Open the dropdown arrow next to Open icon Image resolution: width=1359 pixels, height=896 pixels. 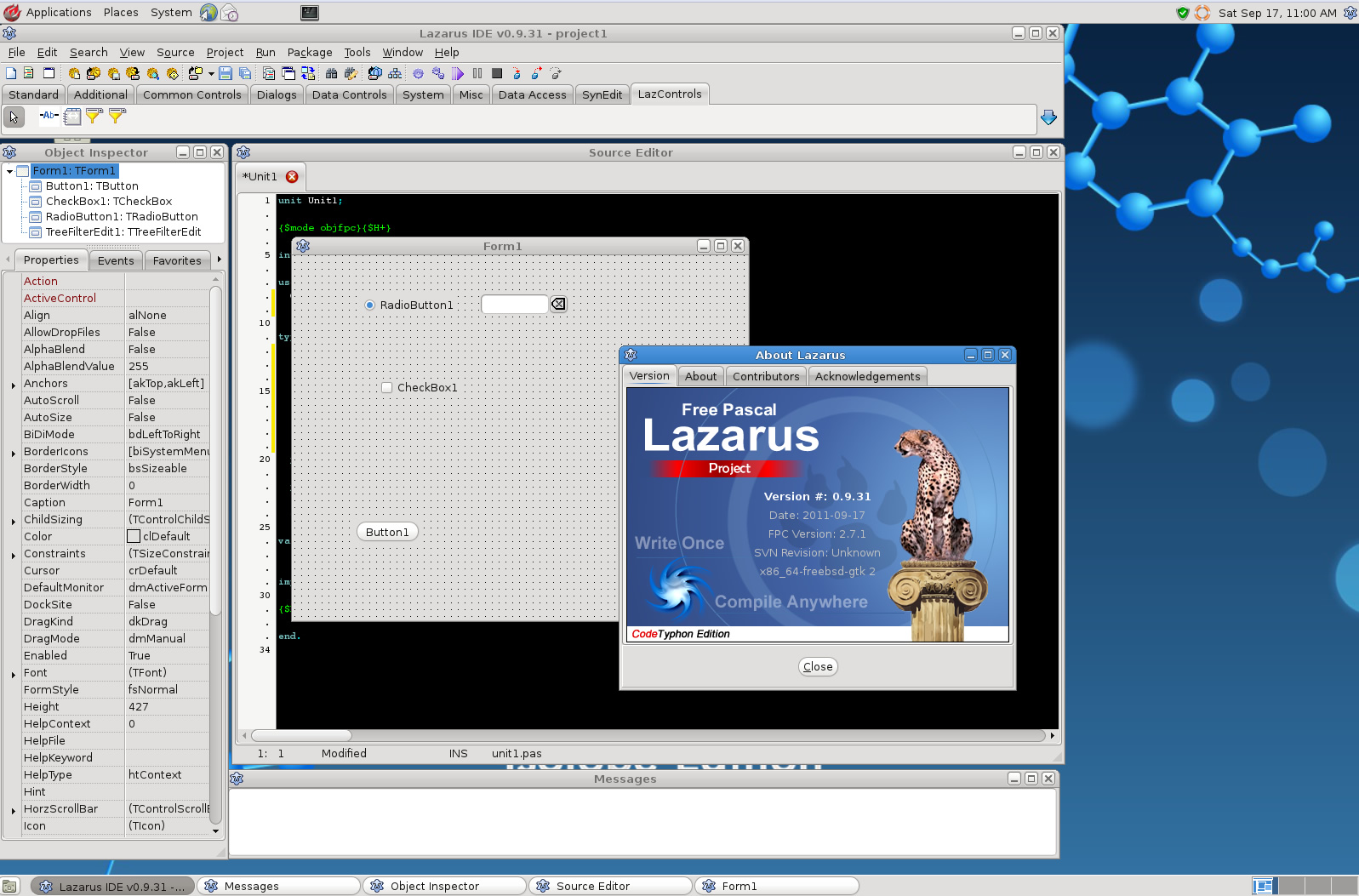[211, 73]
